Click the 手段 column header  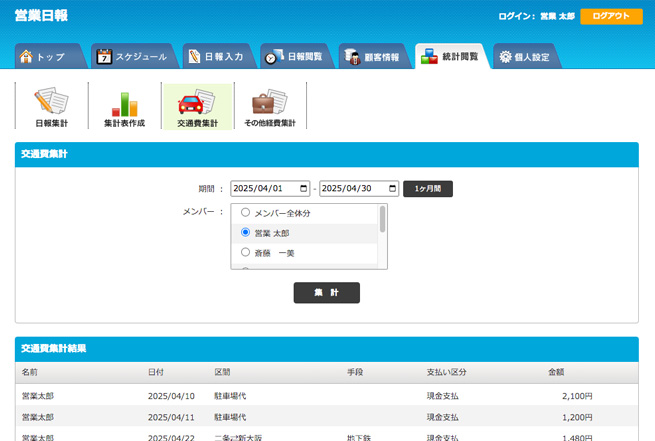(x=355, y=372)
